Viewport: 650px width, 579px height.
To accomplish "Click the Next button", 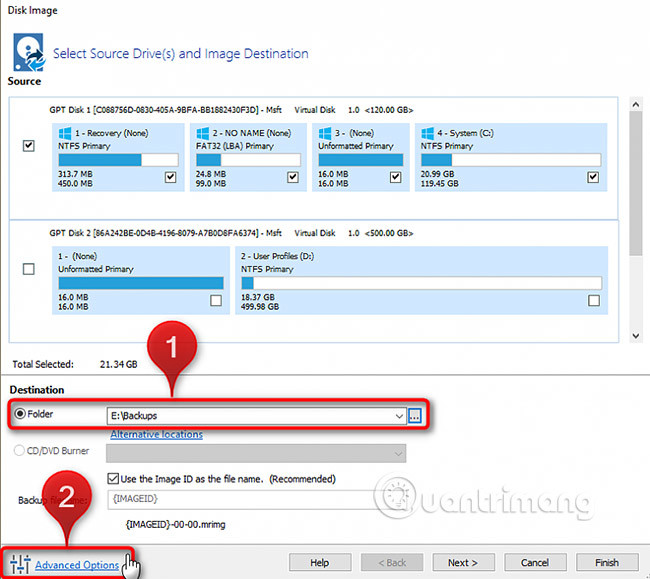I will (462, 563).
